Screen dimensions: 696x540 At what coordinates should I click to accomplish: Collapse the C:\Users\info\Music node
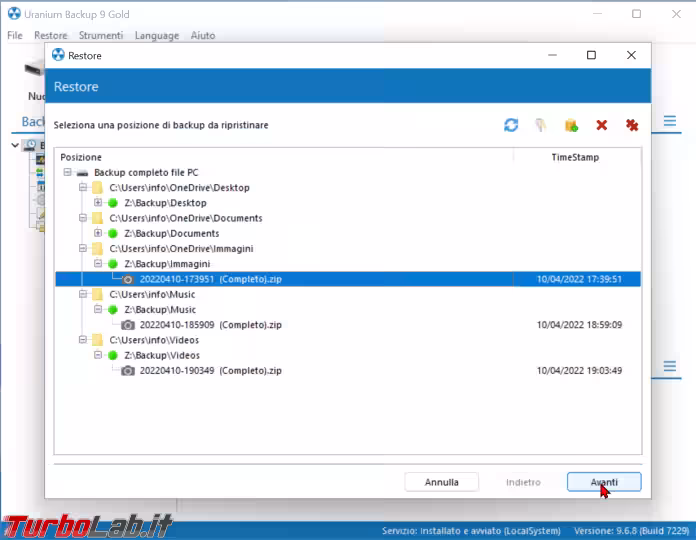[83, 294]
